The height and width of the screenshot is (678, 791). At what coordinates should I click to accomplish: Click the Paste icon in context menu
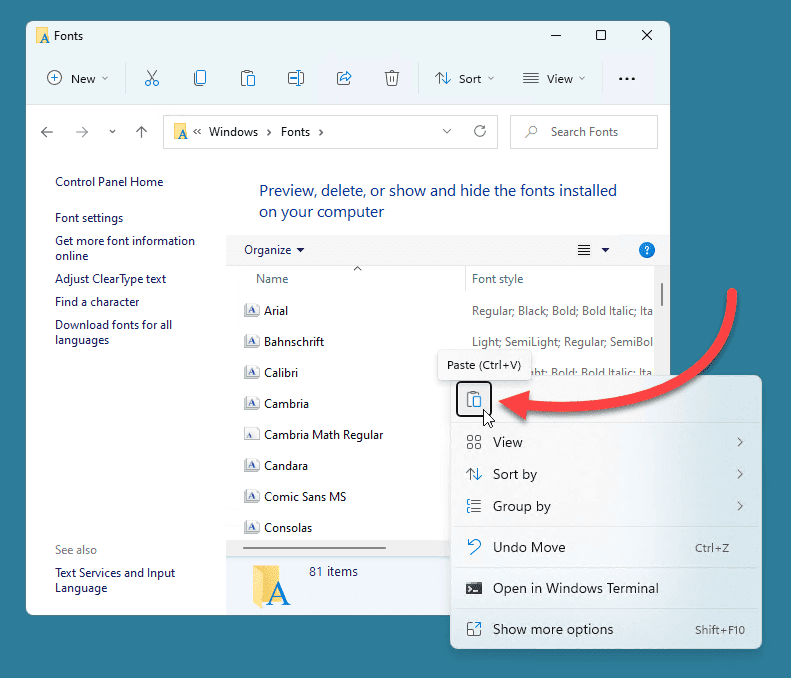point(474,400)
